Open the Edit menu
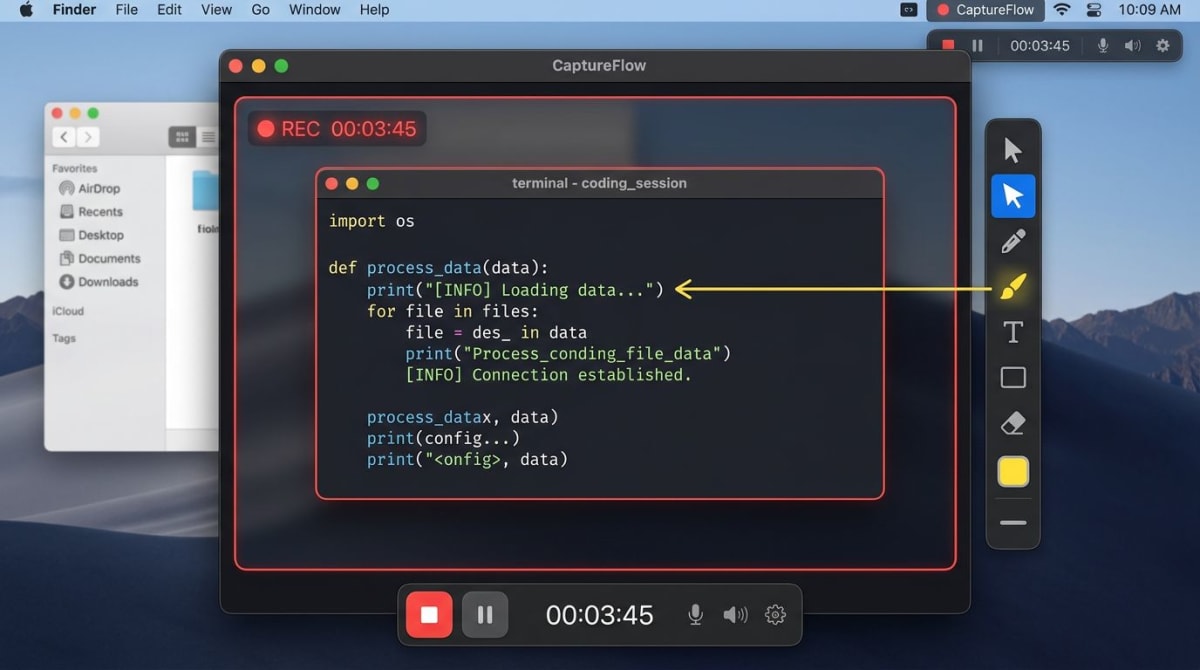 click(x=169, y=10)
